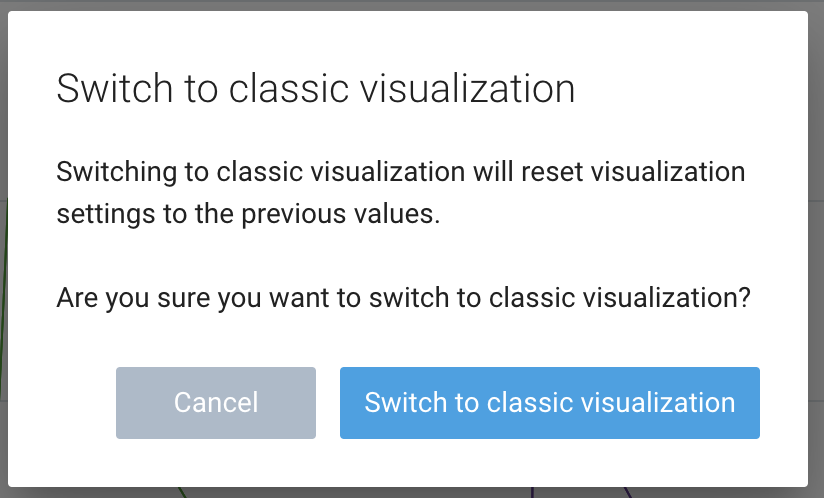The width and height of the screenshot is (824, 498).
Task: Click the dimmed backdrop below the dialog
Action: pos(400,492)
